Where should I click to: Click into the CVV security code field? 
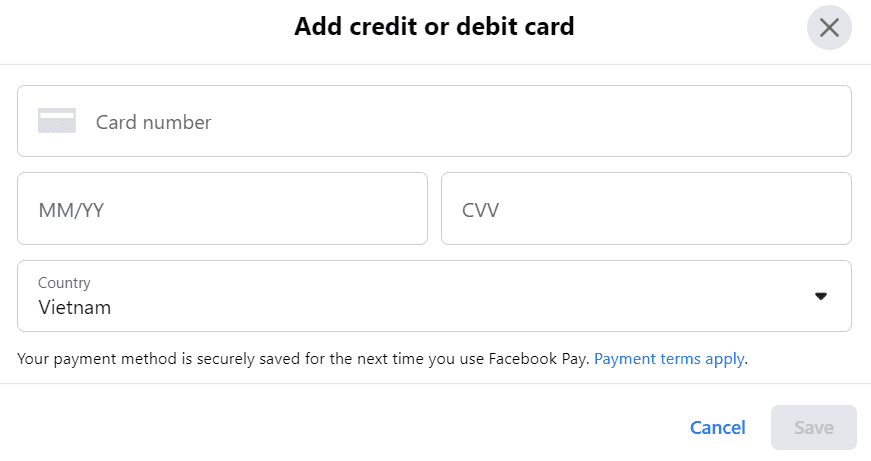tap(646, 208)
